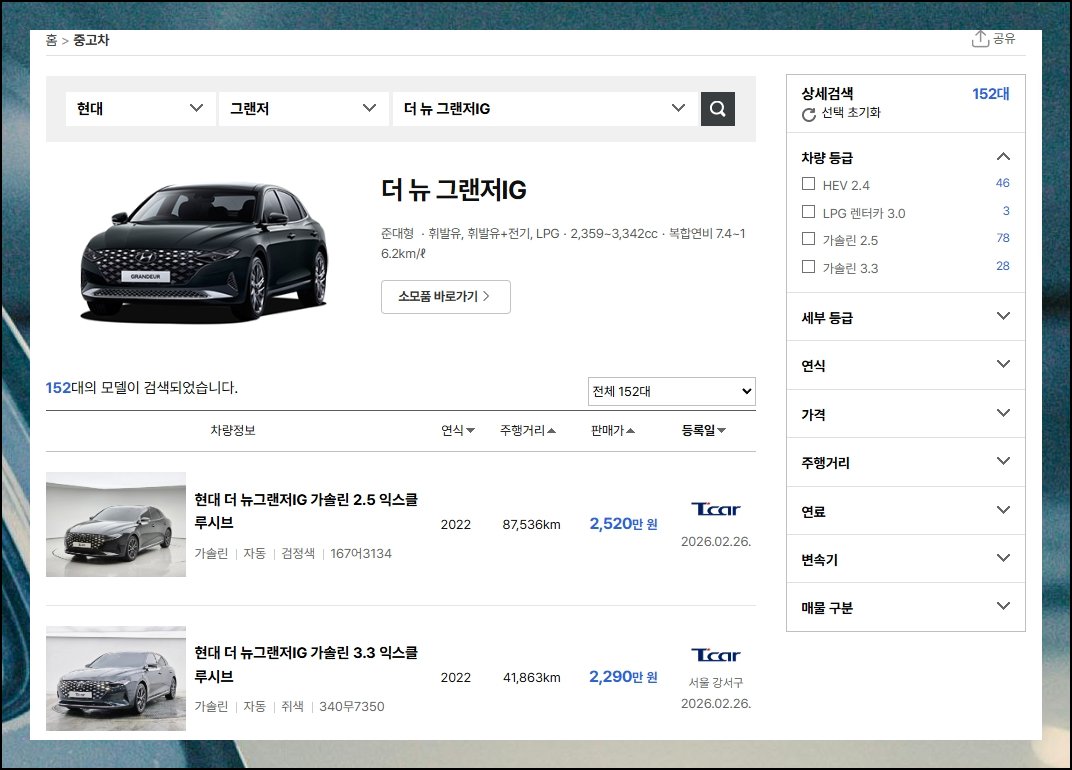1072x770 pixels.
Task: Click Tcar logo on the 2,520만 원 listing
Action: (716, 509)
